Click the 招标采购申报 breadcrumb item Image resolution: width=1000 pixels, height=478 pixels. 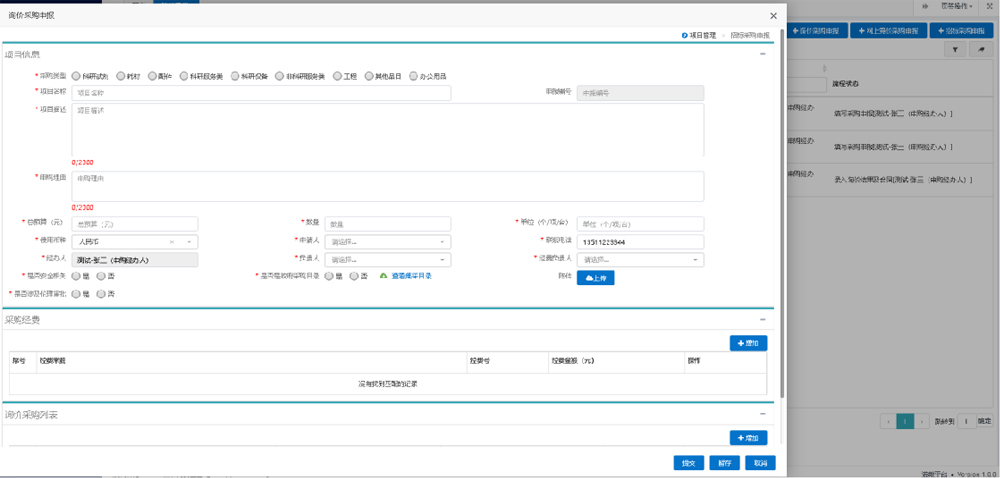(x=750, y=35)
